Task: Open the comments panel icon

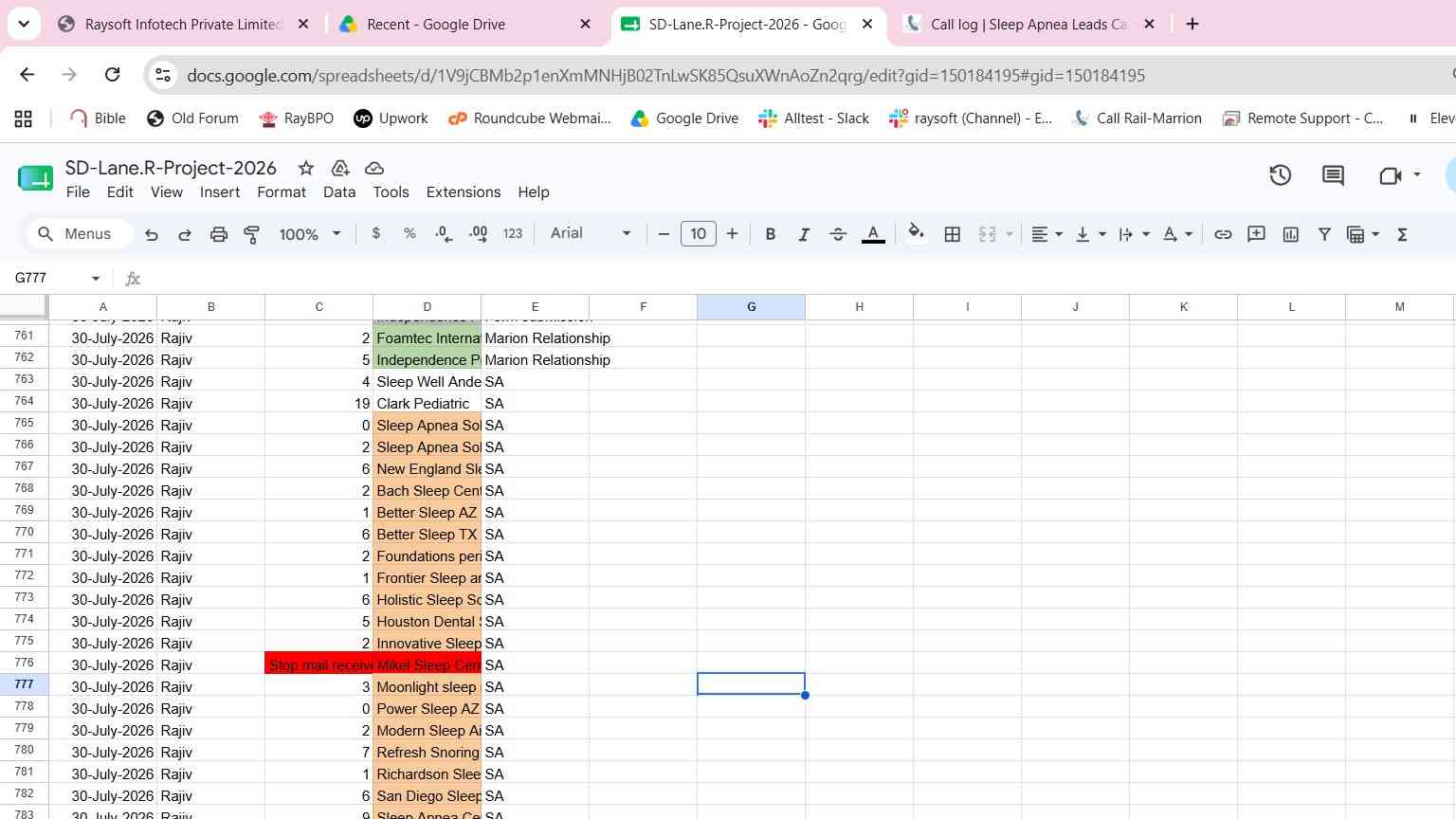Action: [x=1333, y=175]
